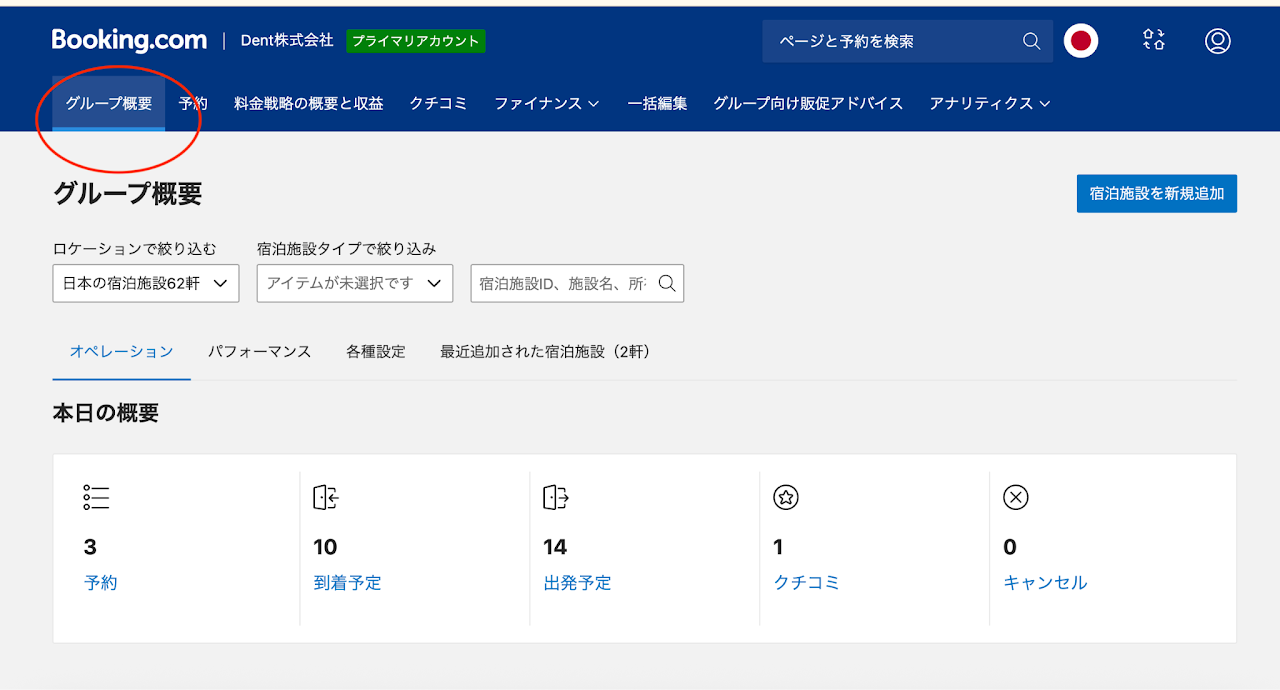1280x690 pixels.
Task: Click the departures door icon
Action: tap(556, 497)
